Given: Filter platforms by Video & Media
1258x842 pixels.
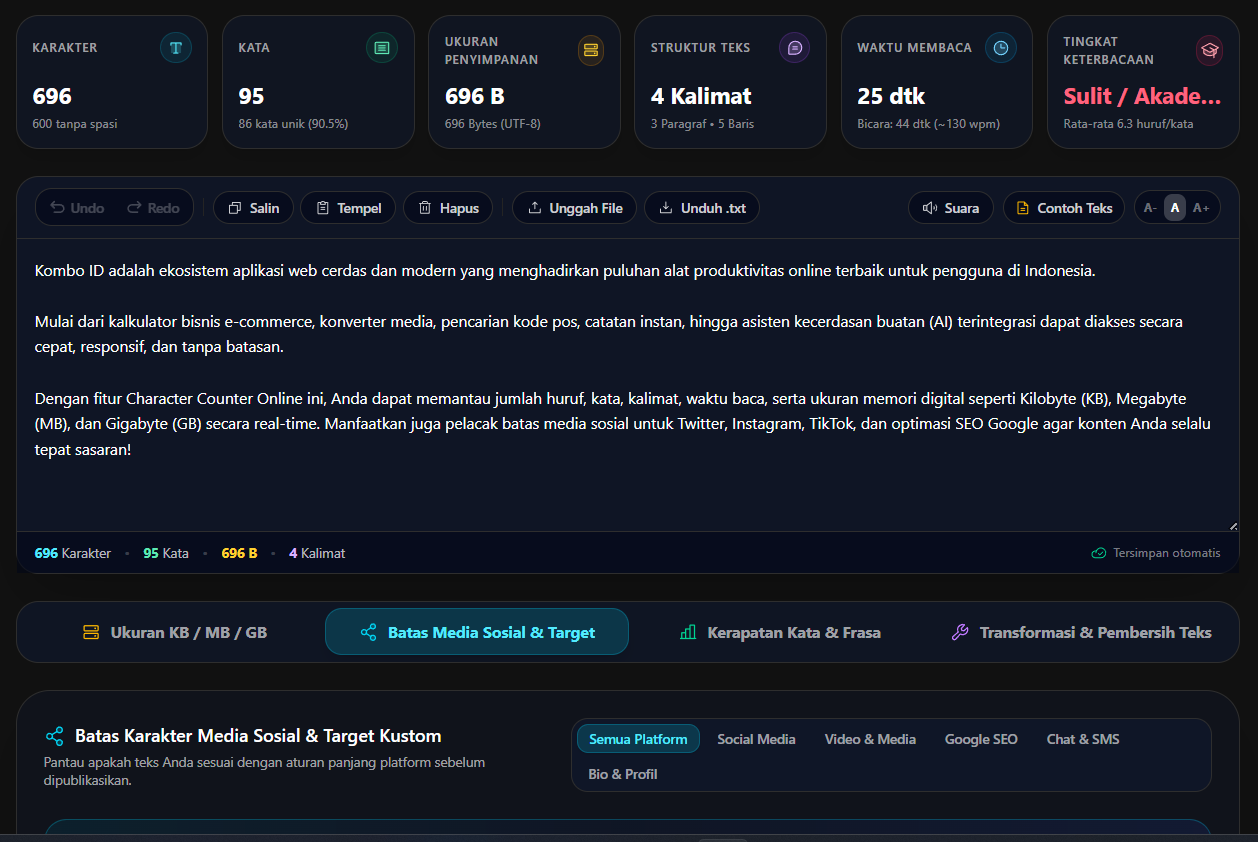Looking at the screenshot, I should point(870,739).
